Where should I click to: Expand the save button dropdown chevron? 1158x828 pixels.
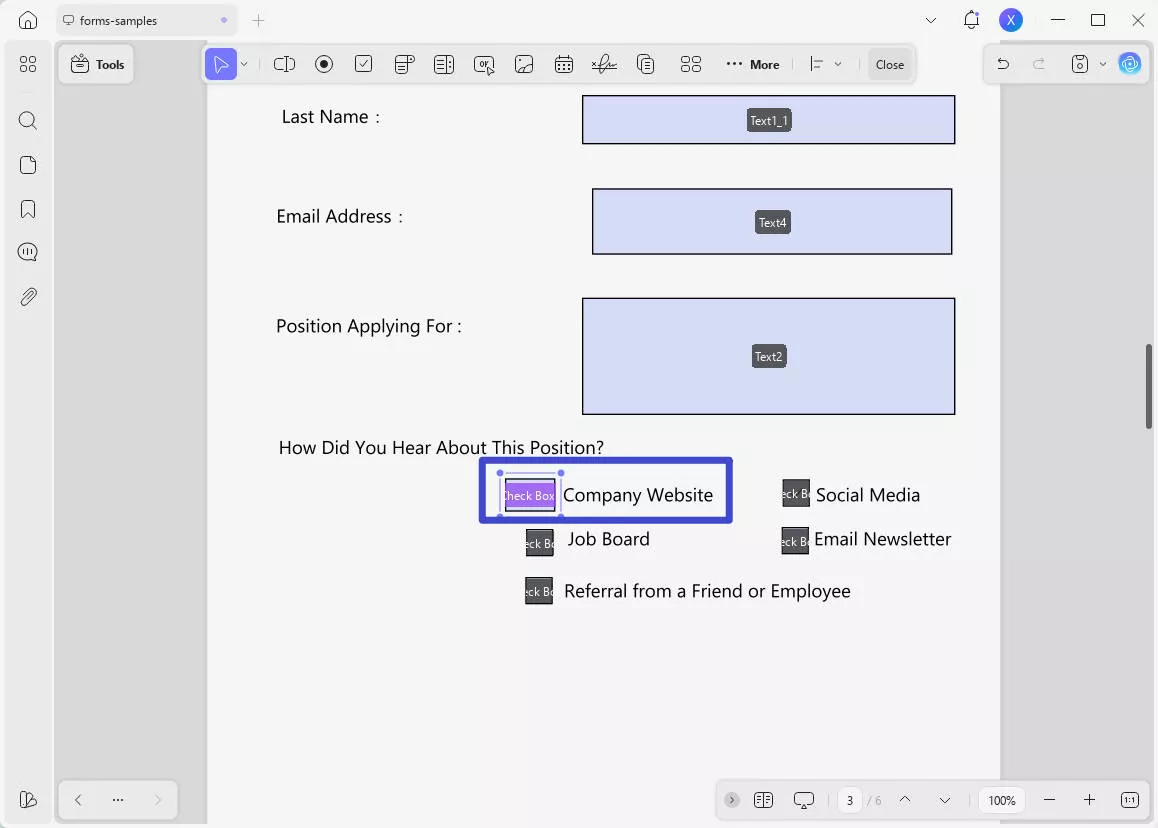click(x=1104, y=64)
